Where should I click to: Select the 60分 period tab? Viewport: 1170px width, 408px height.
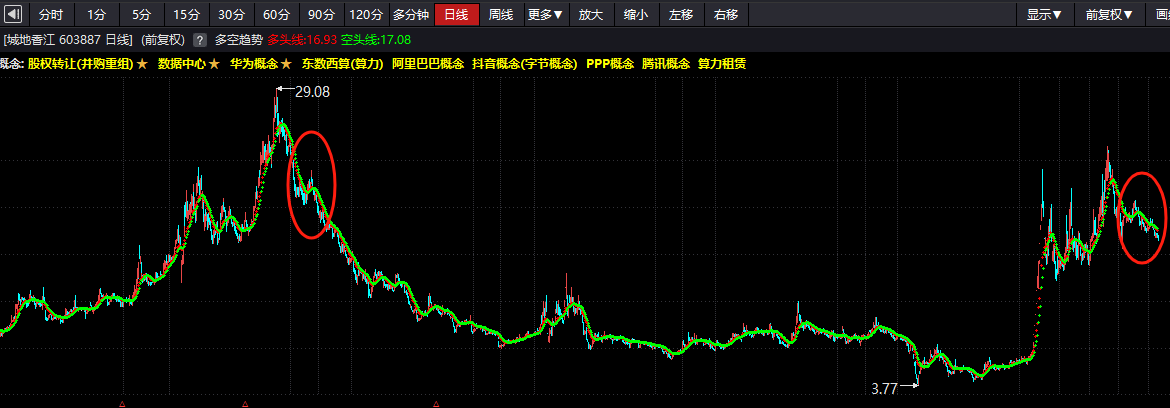(x=276, y=14)
